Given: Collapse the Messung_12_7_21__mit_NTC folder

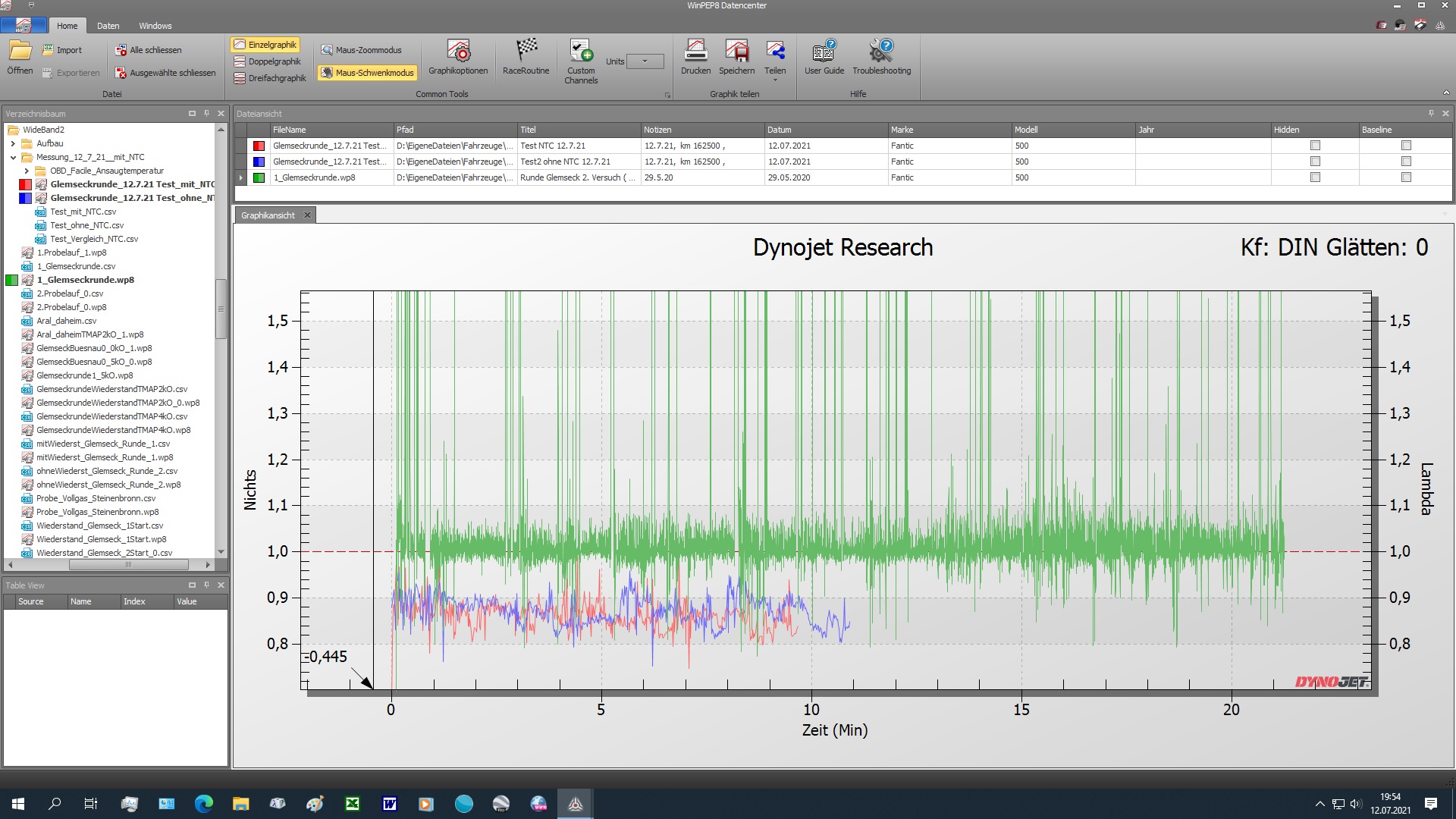Looking at the screenshot, I should tap(13, 157).
